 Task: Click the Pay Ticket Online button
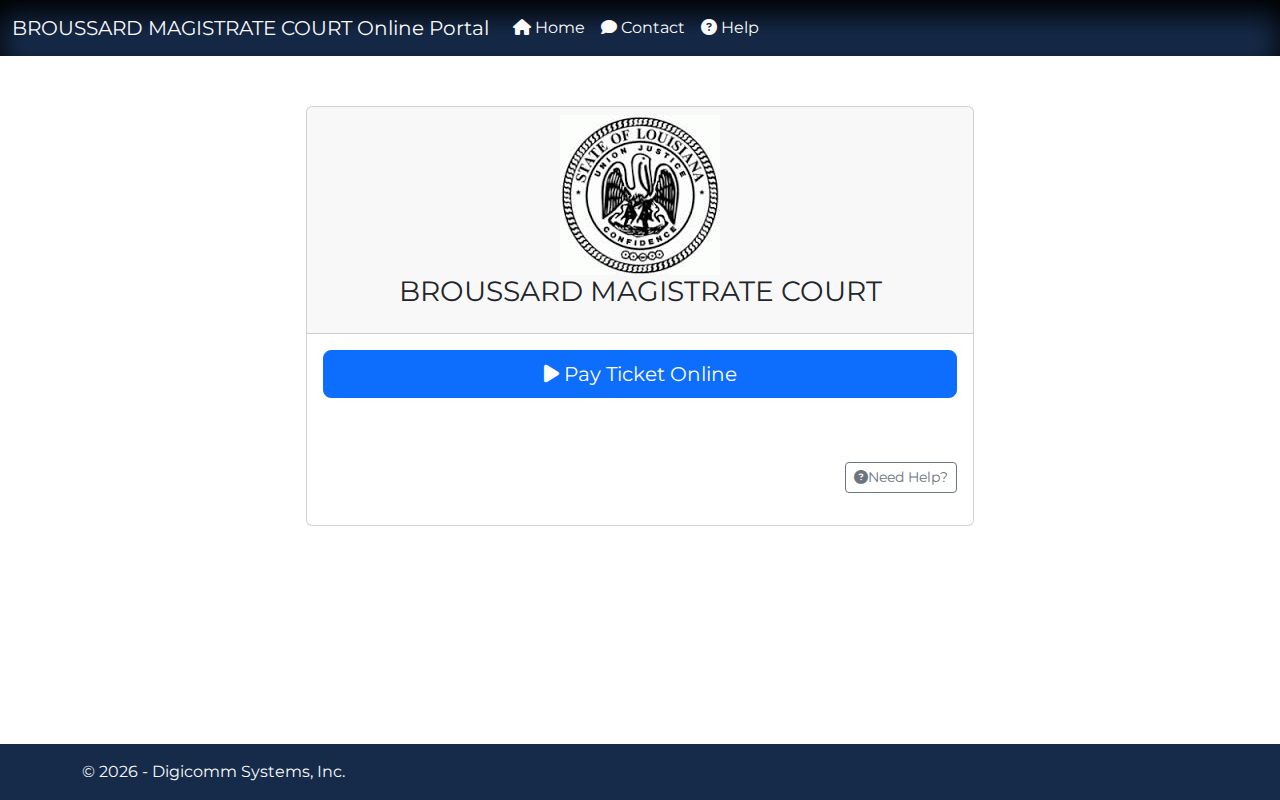pyautogui.click(x=640, y=374)
